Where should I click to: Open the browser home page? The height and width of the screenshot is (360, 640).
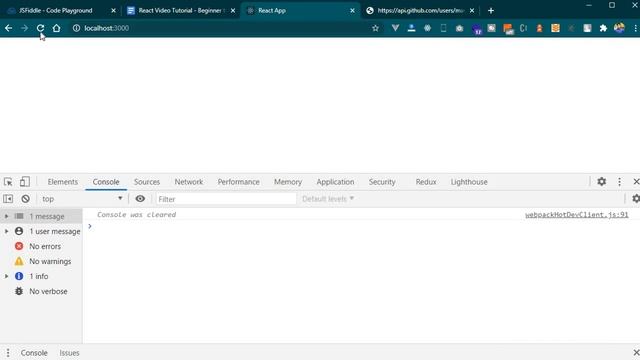pyautogui.click(x=56, y=28)
